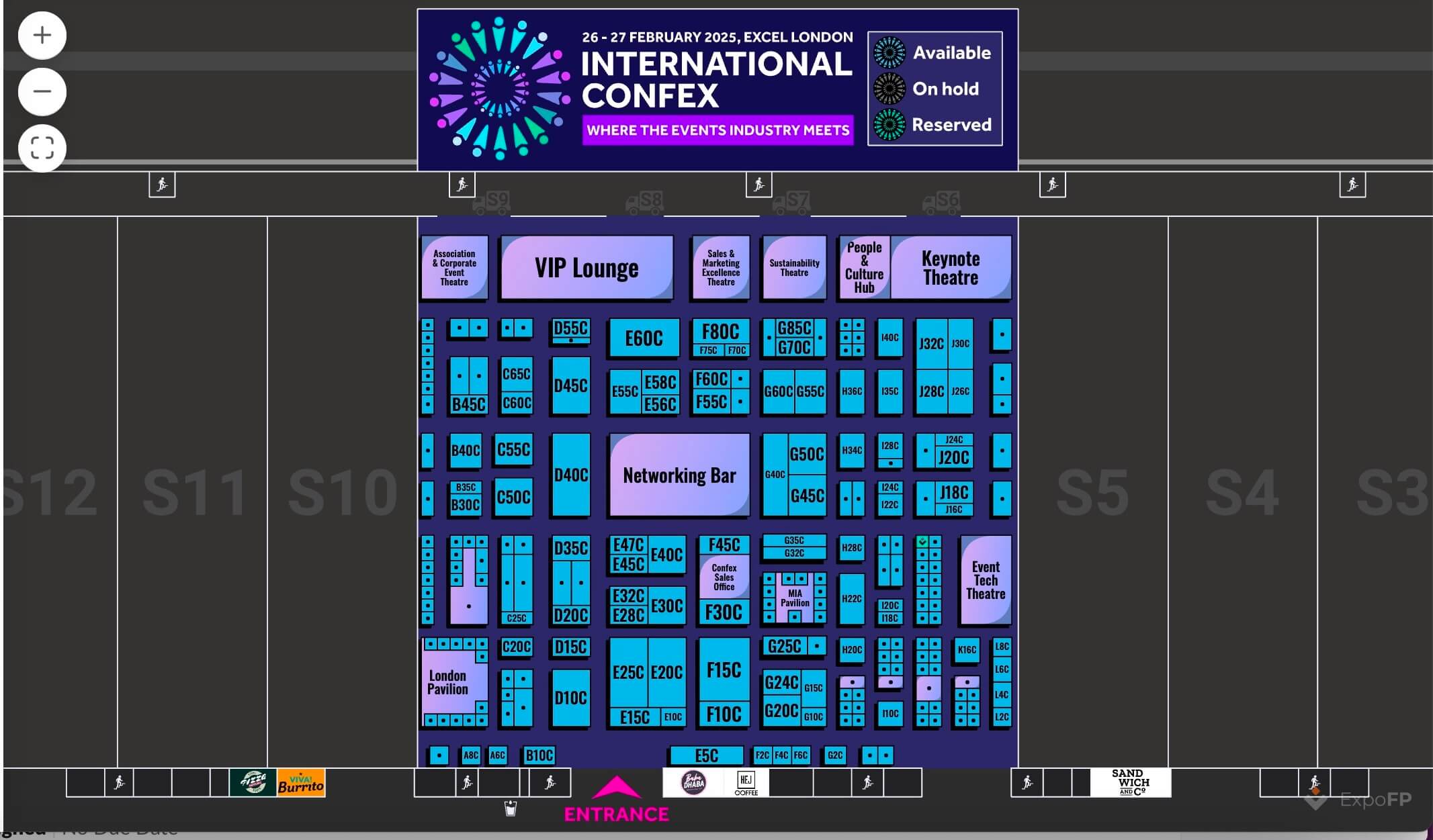Zoom out with the minus button
1433x840 pixels.
tap(42, 91)
